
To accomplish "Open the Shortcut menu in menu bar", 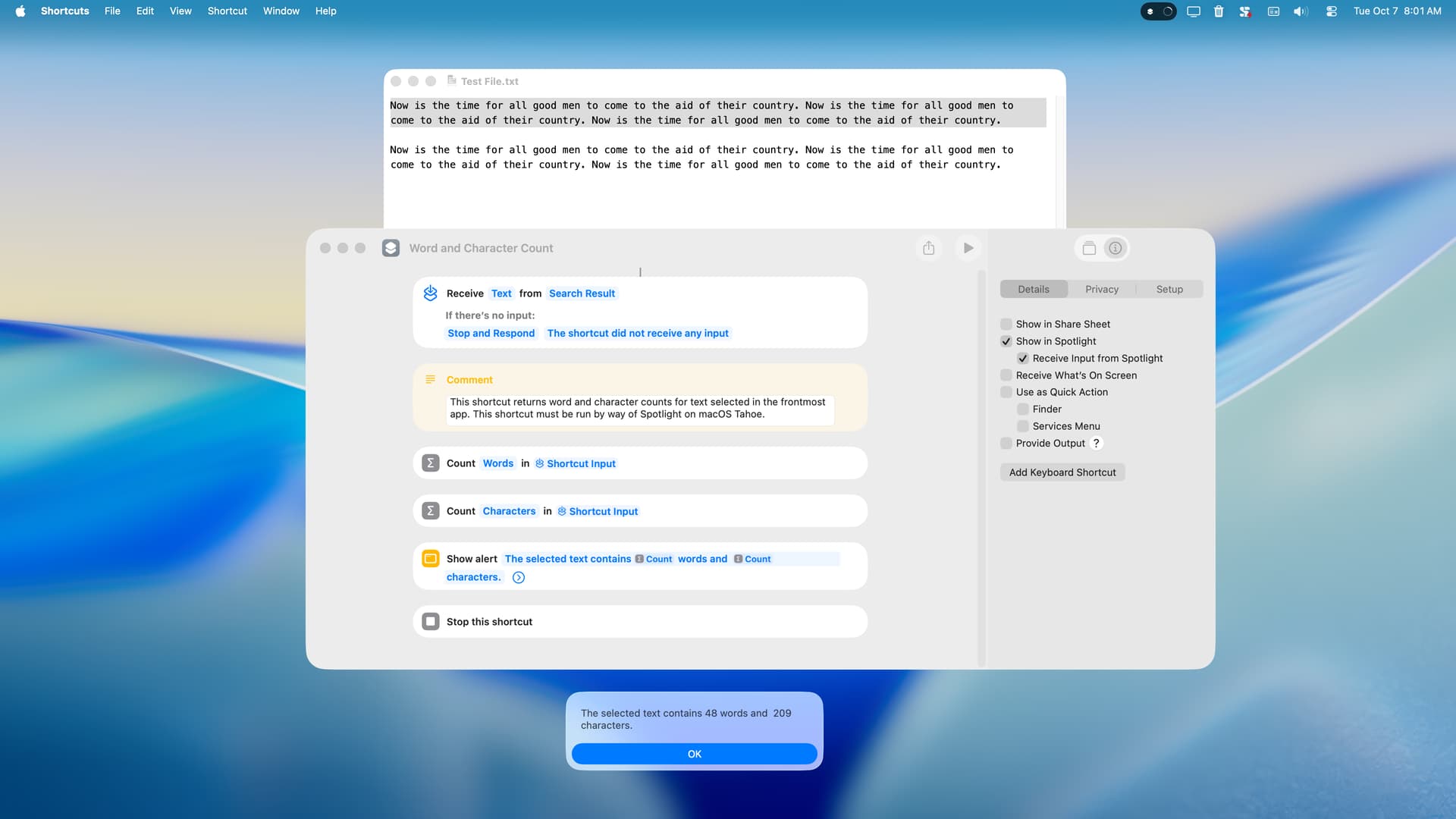I will 227,11.
